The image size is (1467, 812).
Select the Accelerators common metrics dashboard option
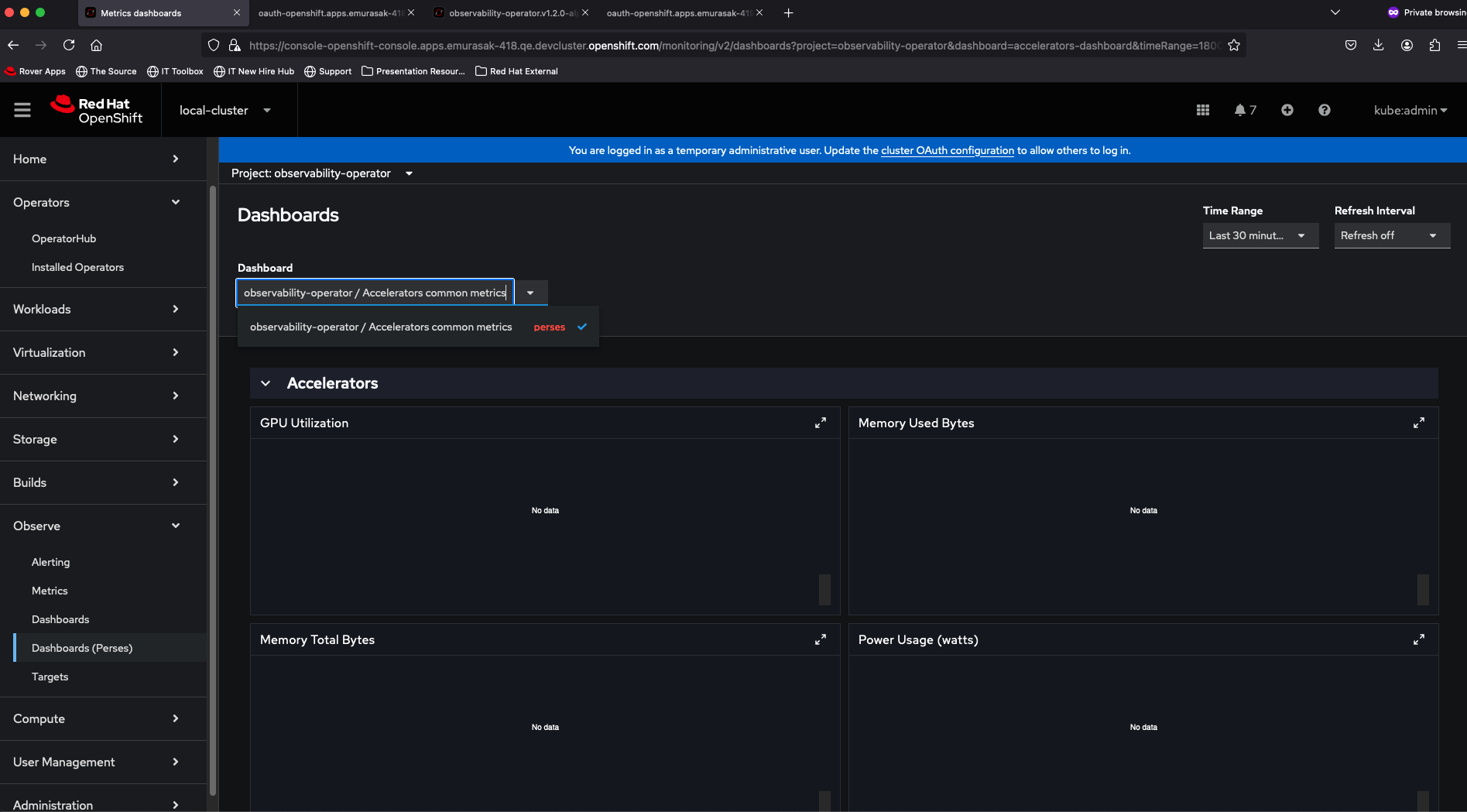pyautogui.click(x=381, y=327)
